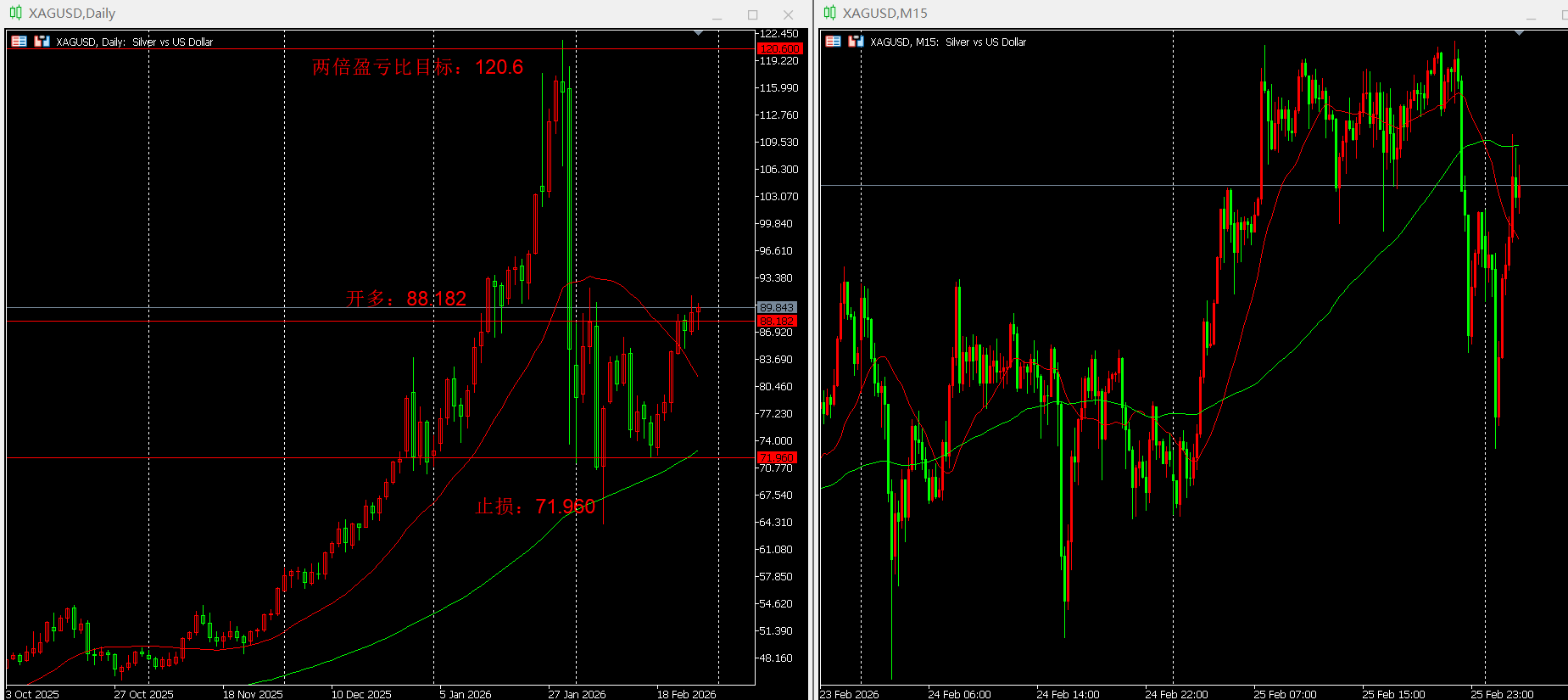
Task: Click the '27 Jan 2026' date on time axis
Action: (577, 694)
